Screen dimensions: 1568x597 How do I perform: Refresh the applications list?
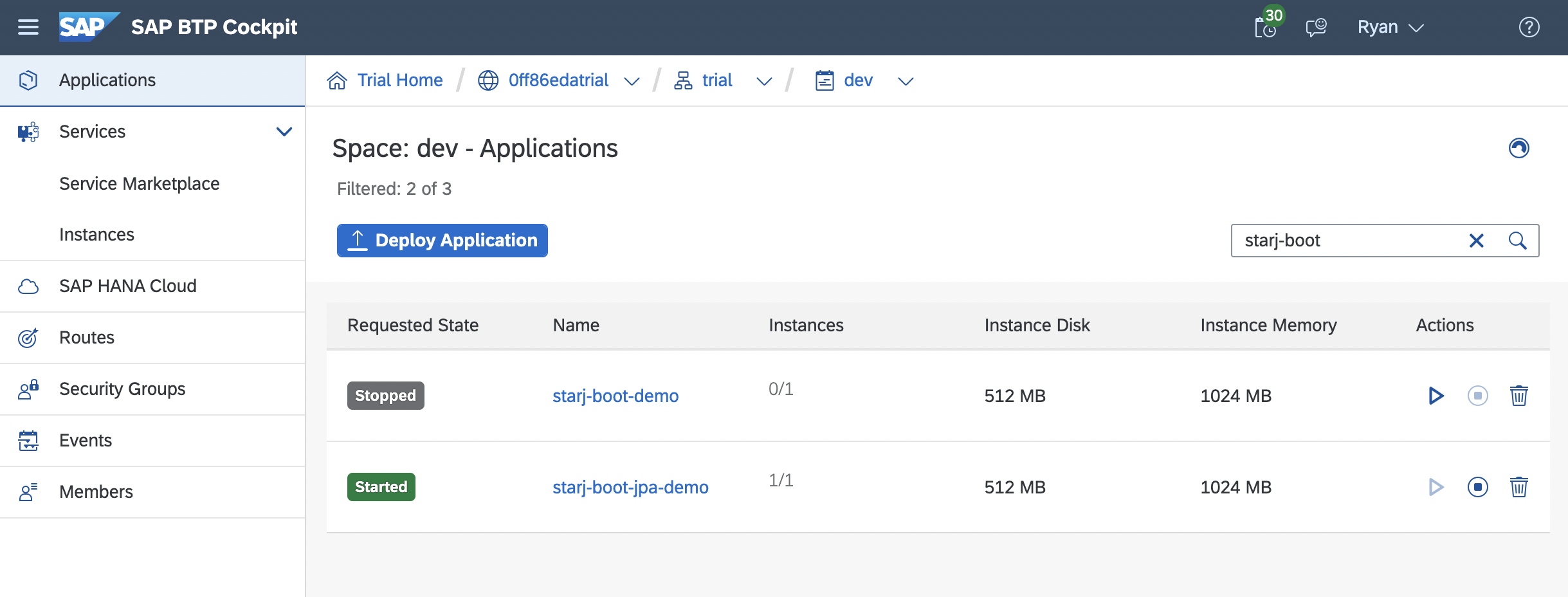pos(1518,148)
